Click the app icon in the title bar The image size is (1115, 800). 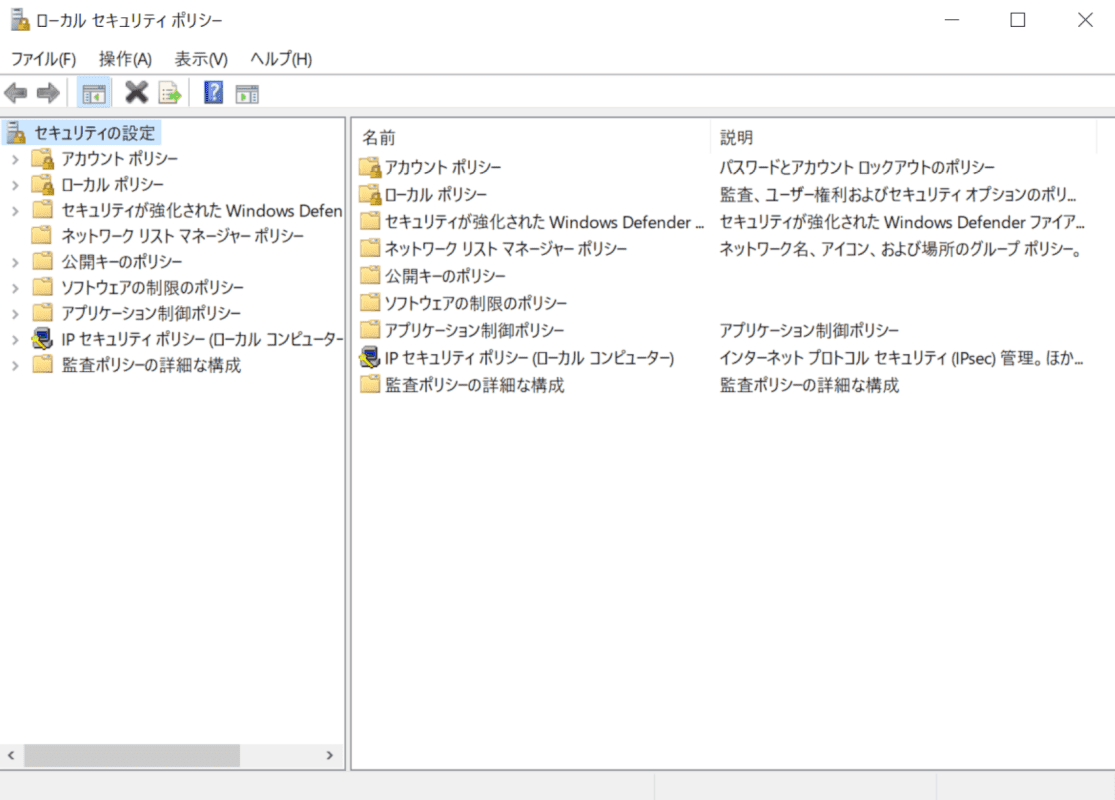coord(19,20)
